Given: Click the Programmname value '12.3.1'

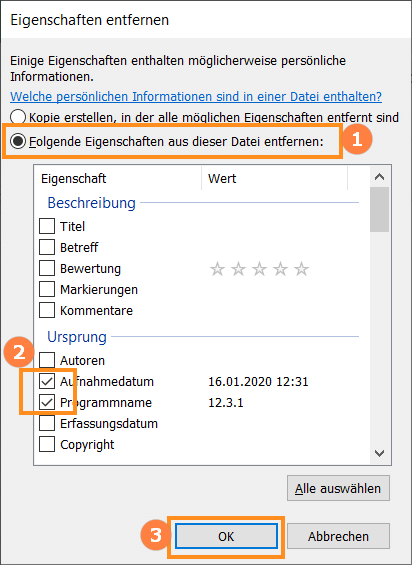Looking at the screenshot, I should 226,402.
